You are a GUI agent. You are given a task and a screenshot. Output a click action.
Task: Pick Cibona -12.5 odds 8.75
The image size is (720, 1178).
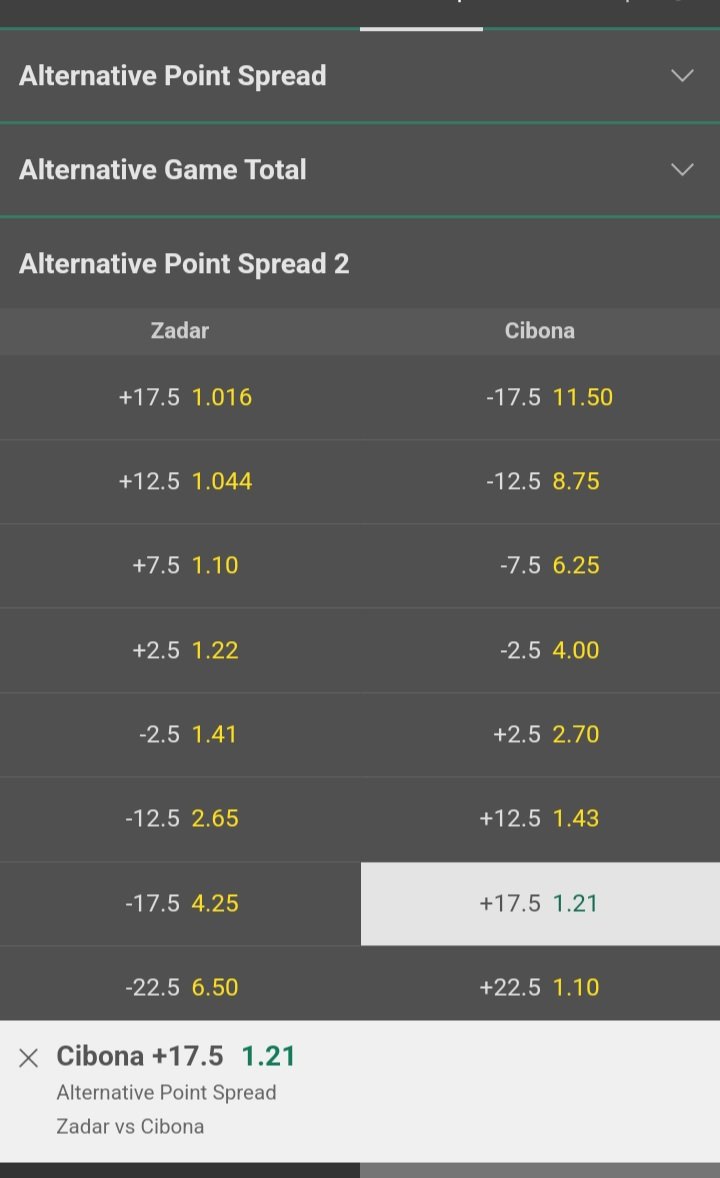(540, 481)
